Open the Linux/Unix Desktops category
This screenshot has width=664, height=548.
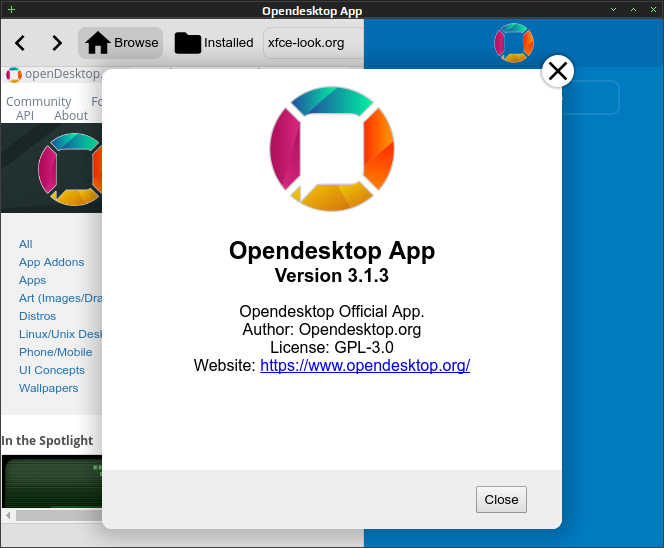pos(60,334)
